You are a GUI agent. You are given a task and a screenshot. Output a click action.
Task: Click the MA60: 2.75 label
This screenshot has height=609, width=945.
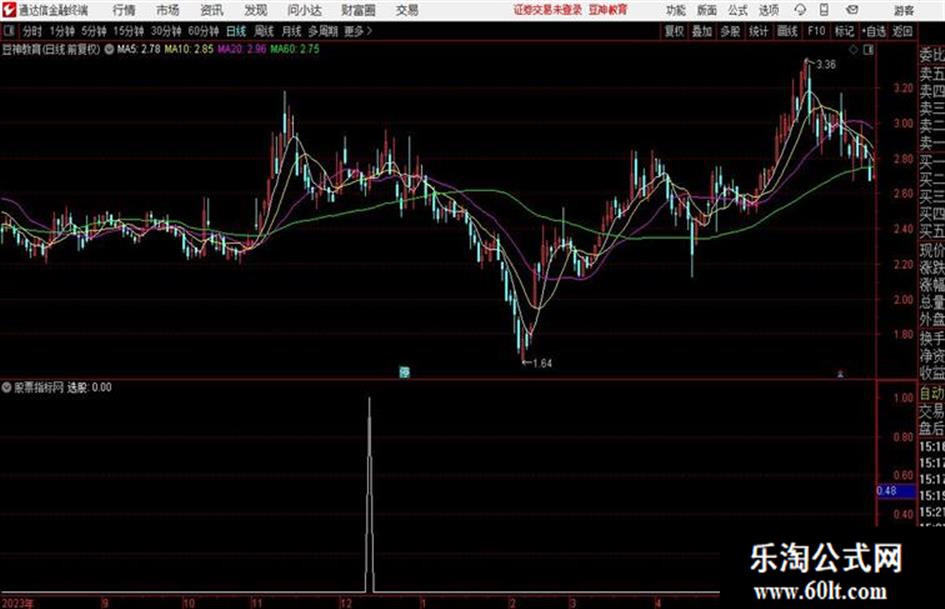point(295,49)
